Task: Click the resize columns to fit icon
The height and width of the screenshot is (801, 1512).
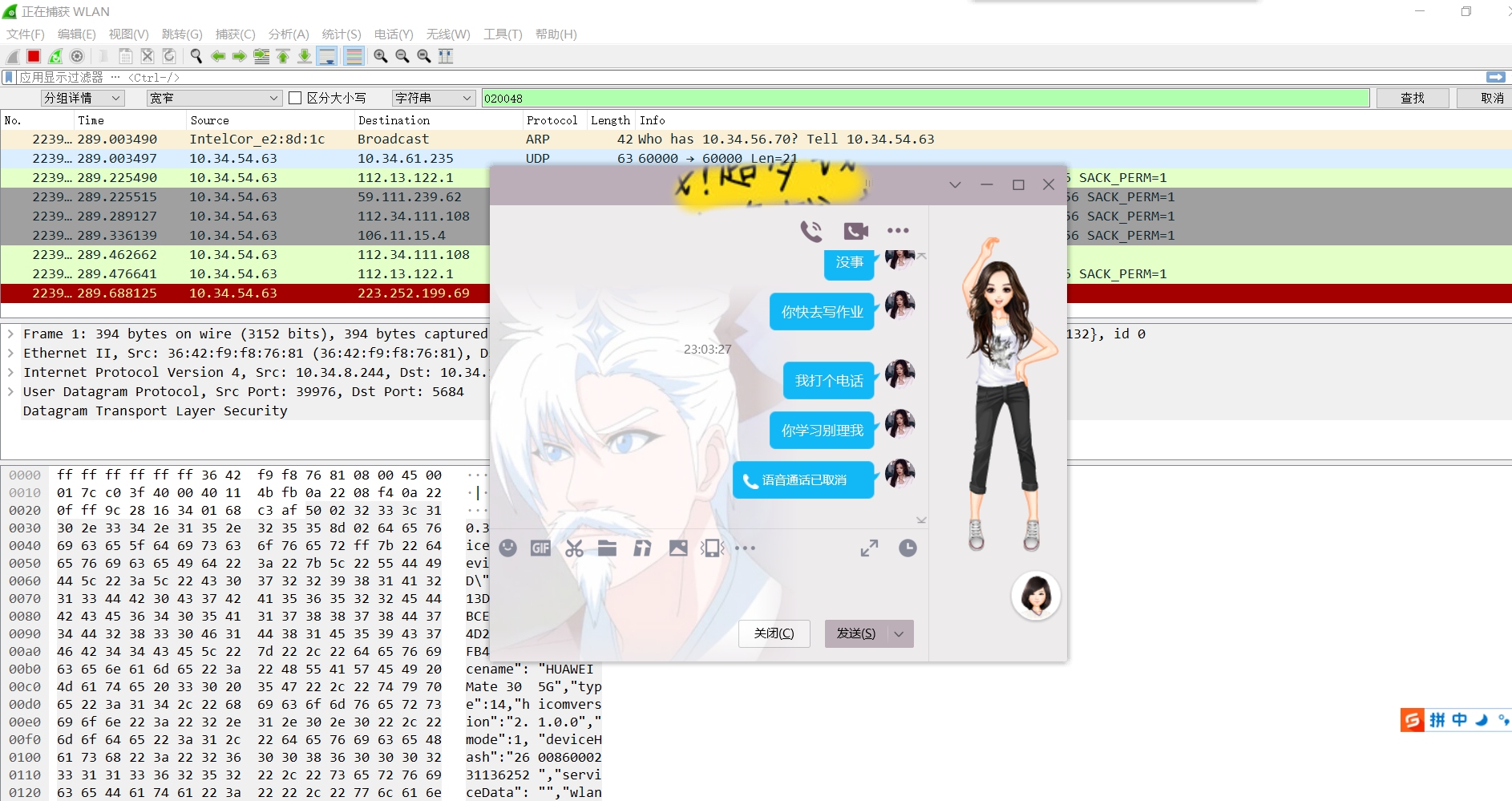Action: 446,56
